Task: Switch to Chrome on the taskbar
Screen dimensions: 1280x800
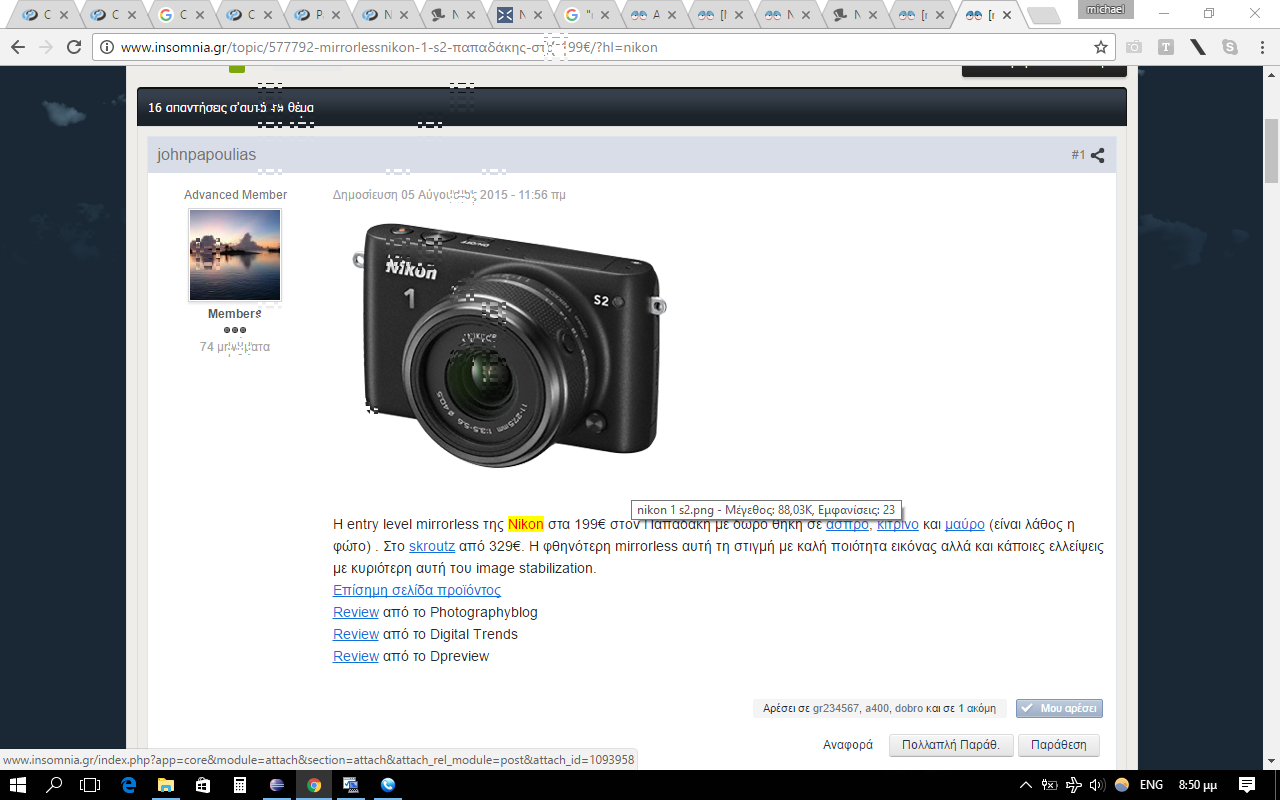Action: [314, 785]
